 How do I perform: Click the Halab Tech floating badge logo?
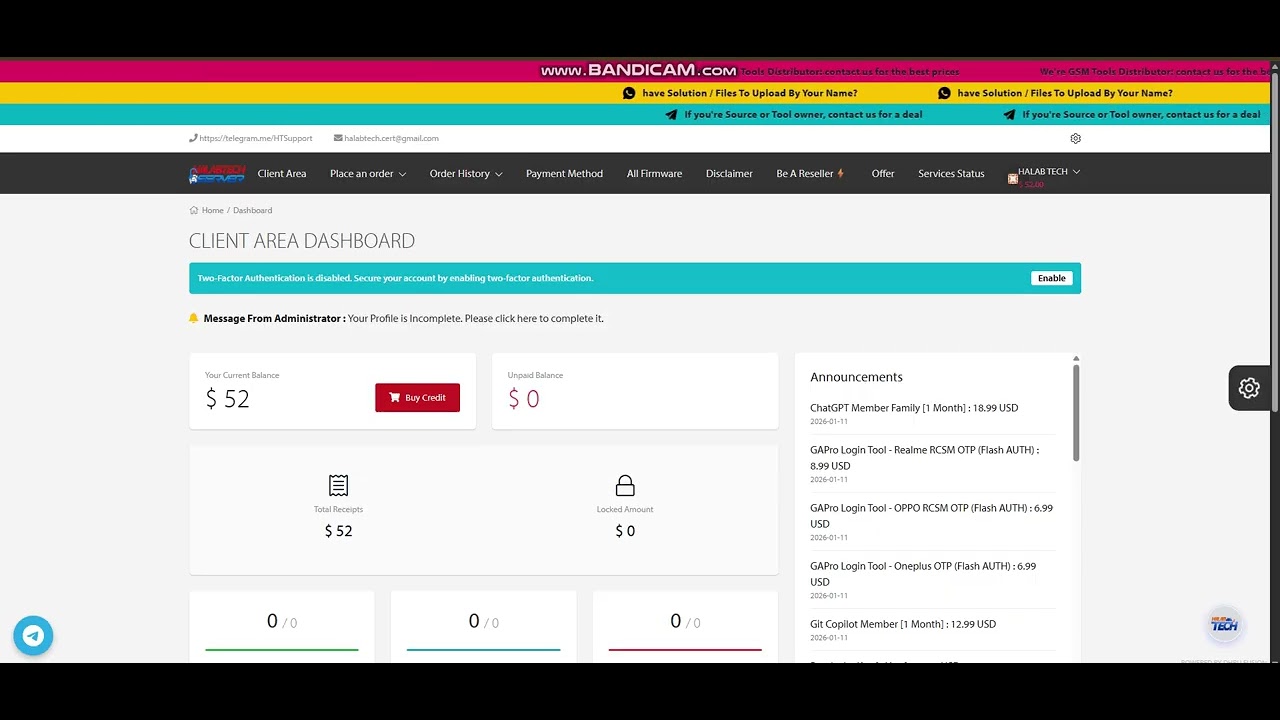[x=1224, y=624]
